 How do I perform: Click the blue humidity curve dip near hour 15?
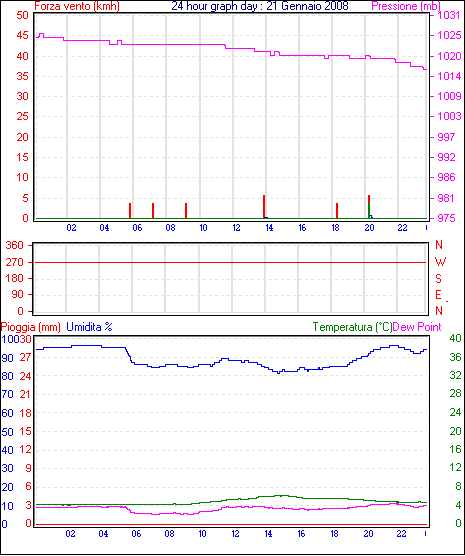point(279,372)
